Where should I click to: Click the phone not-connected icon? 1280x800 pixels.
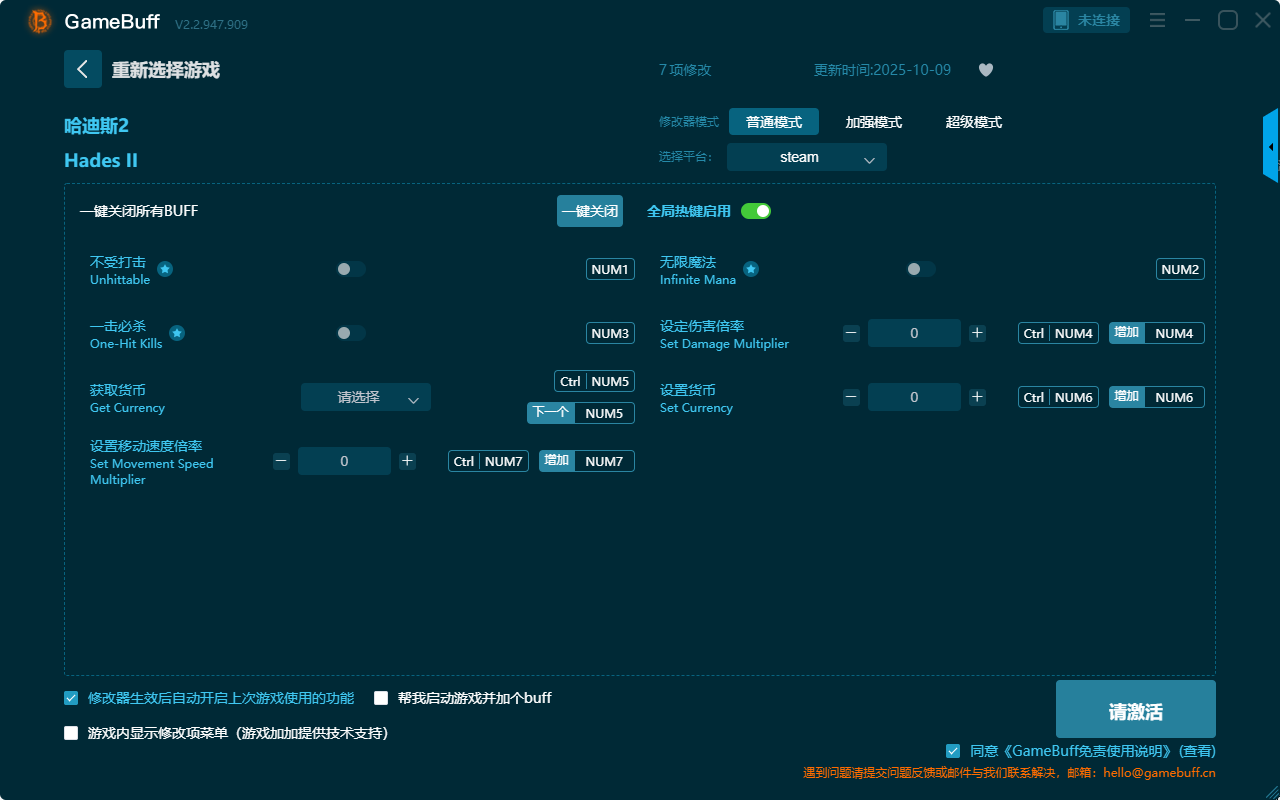tap(1060, 20)
